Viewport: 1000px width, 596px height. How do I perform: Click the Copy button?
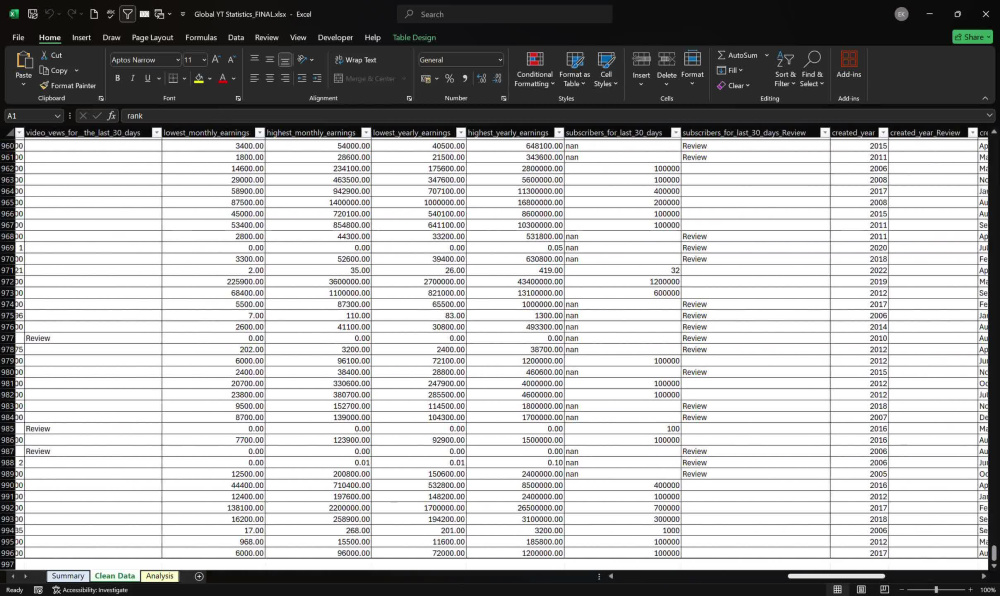[54, 71]
